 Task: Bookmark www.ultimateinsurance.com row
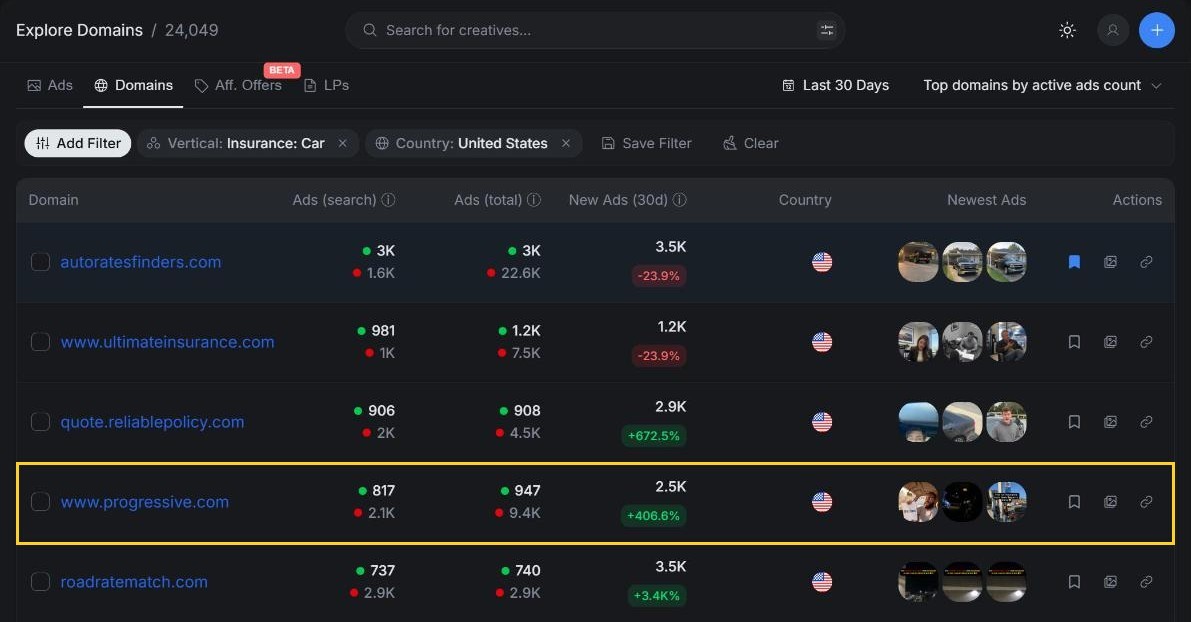pos(1074,342)
